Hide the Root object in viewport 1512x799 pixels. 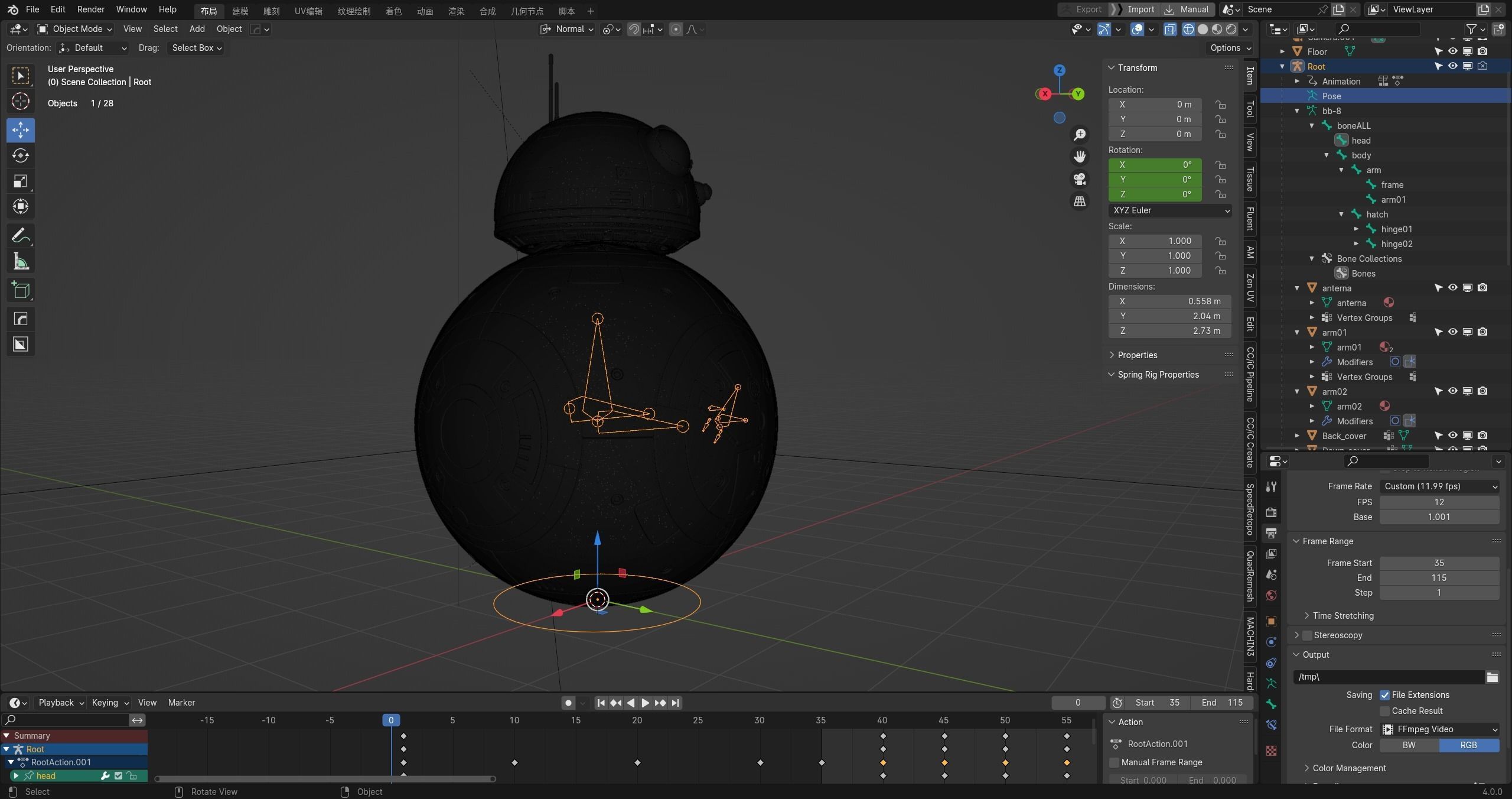[1453, 66]
